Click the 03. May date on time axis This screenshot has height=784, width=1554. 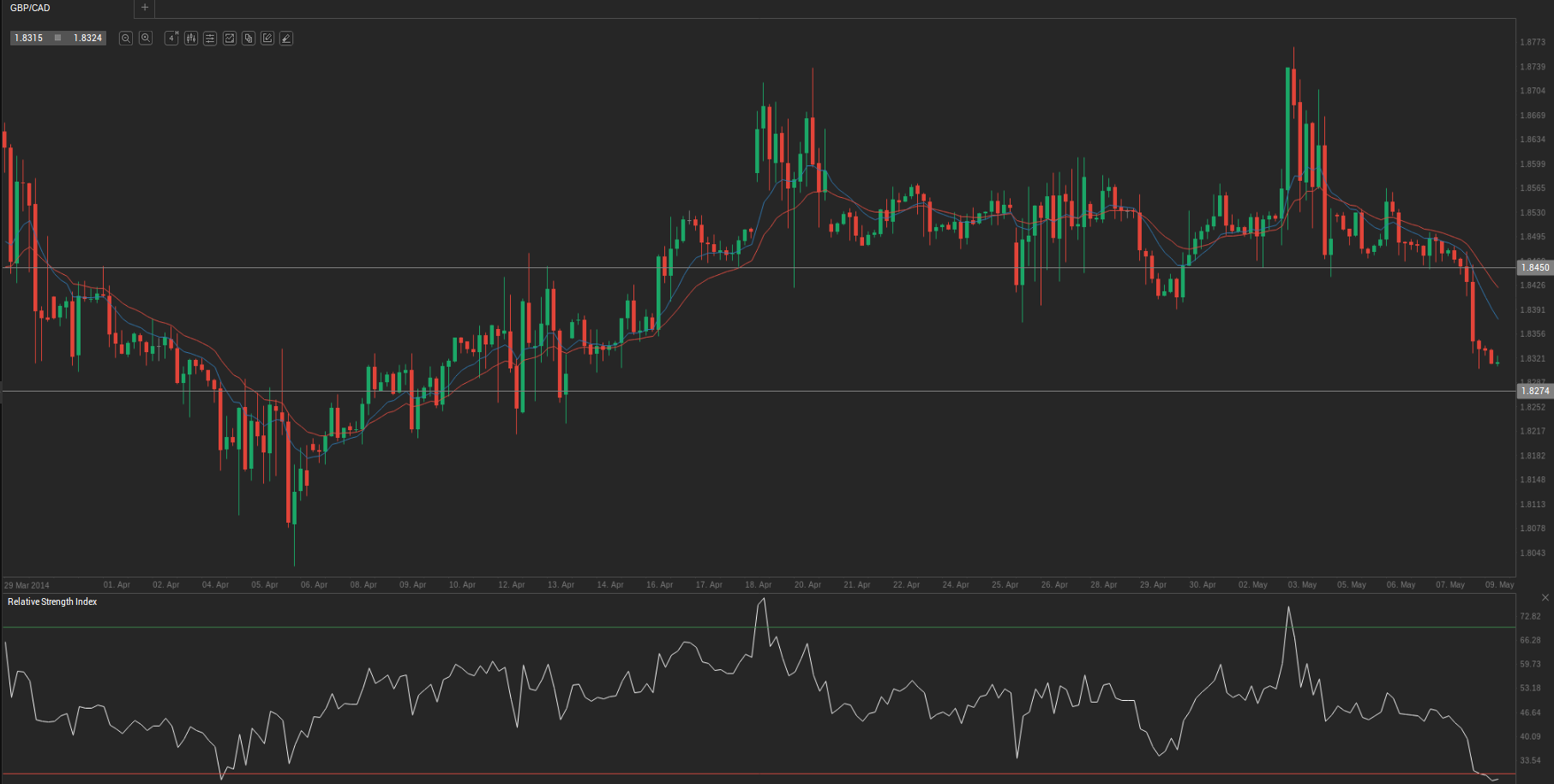pyautogui.click(x=1302, y=585)
